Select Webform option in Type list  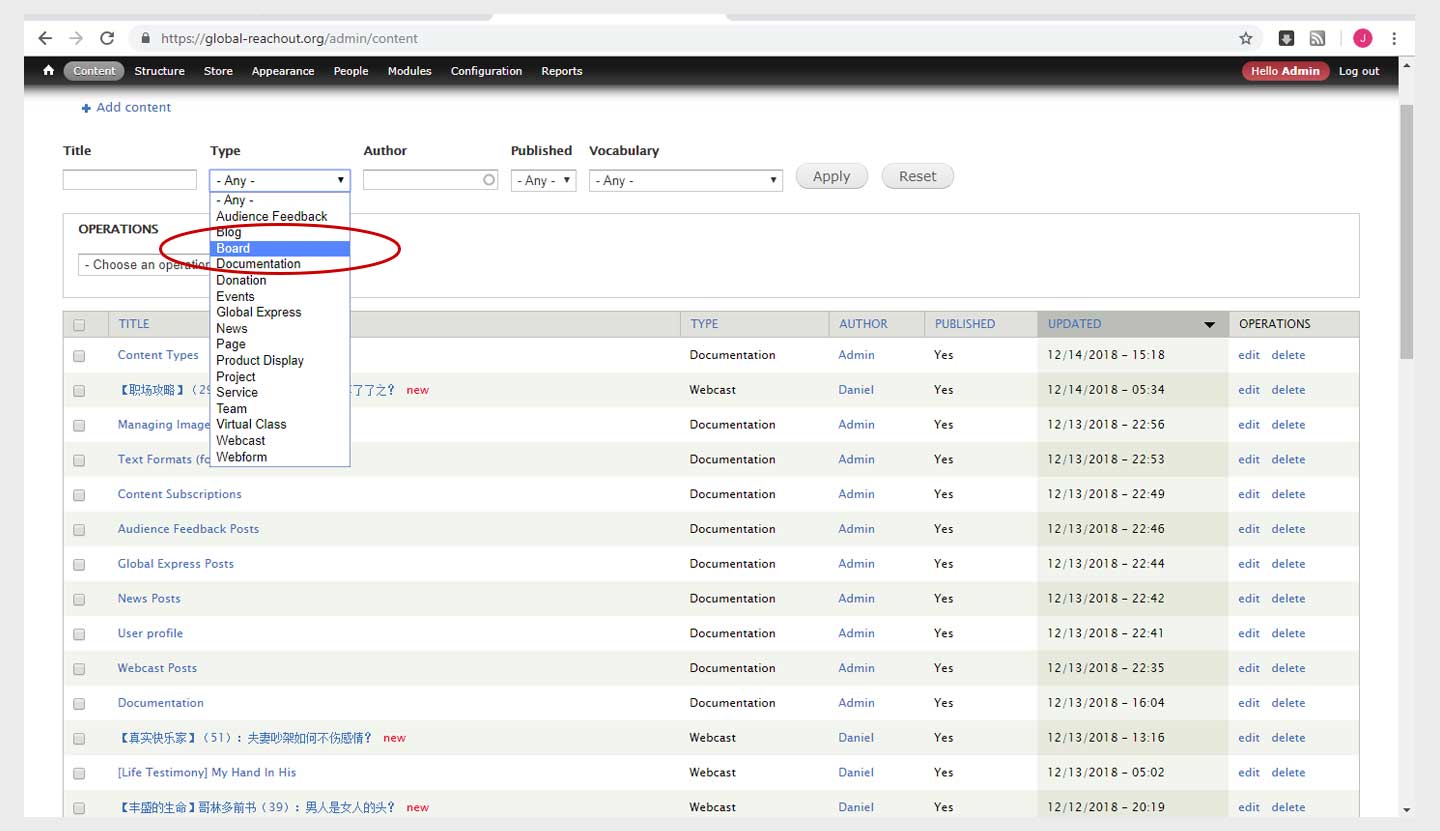pos(280,457)
